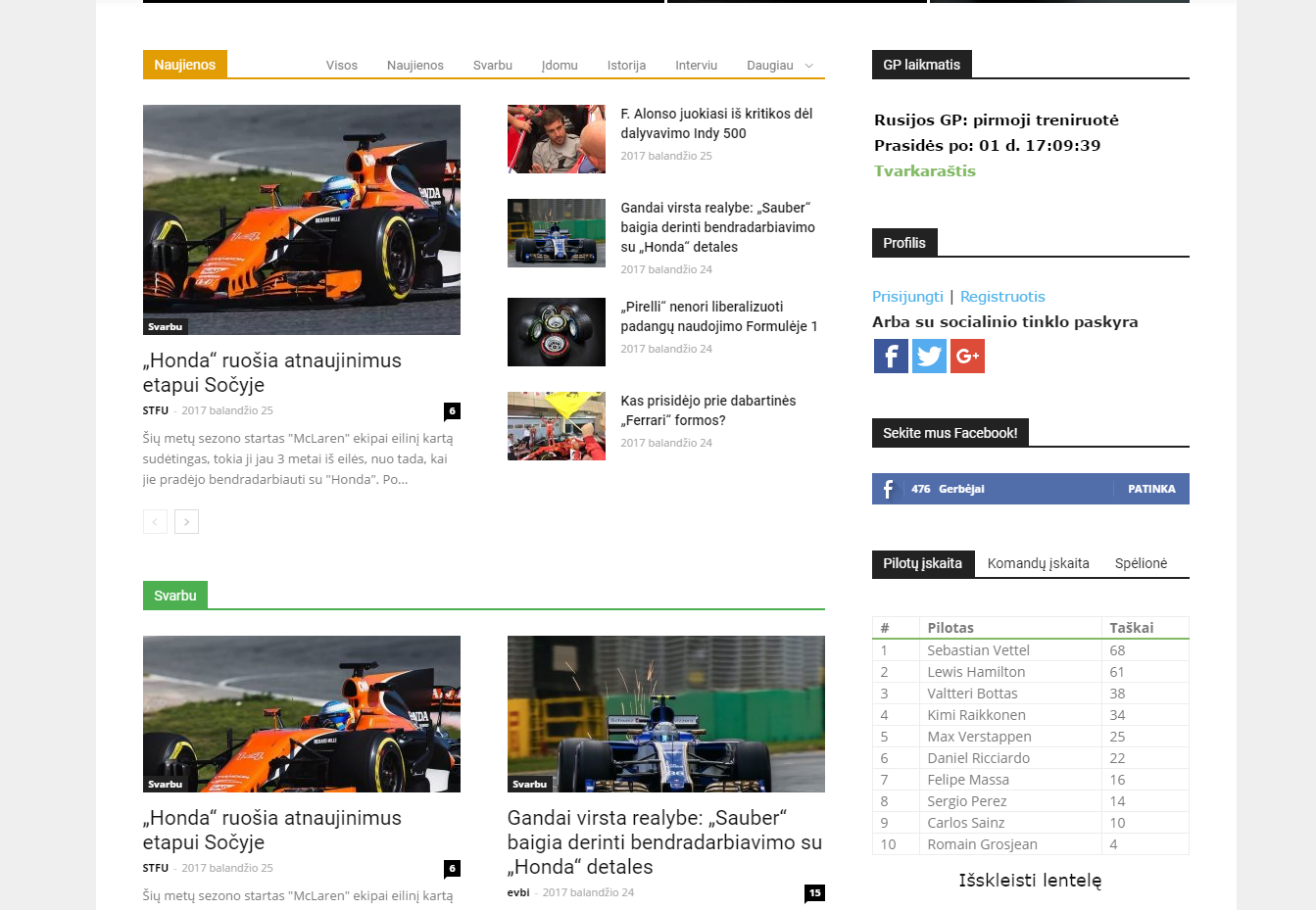Click the Facebook logo in the like bar
The height and width of the screenshot is (910, 1316).
pos(888,489)
